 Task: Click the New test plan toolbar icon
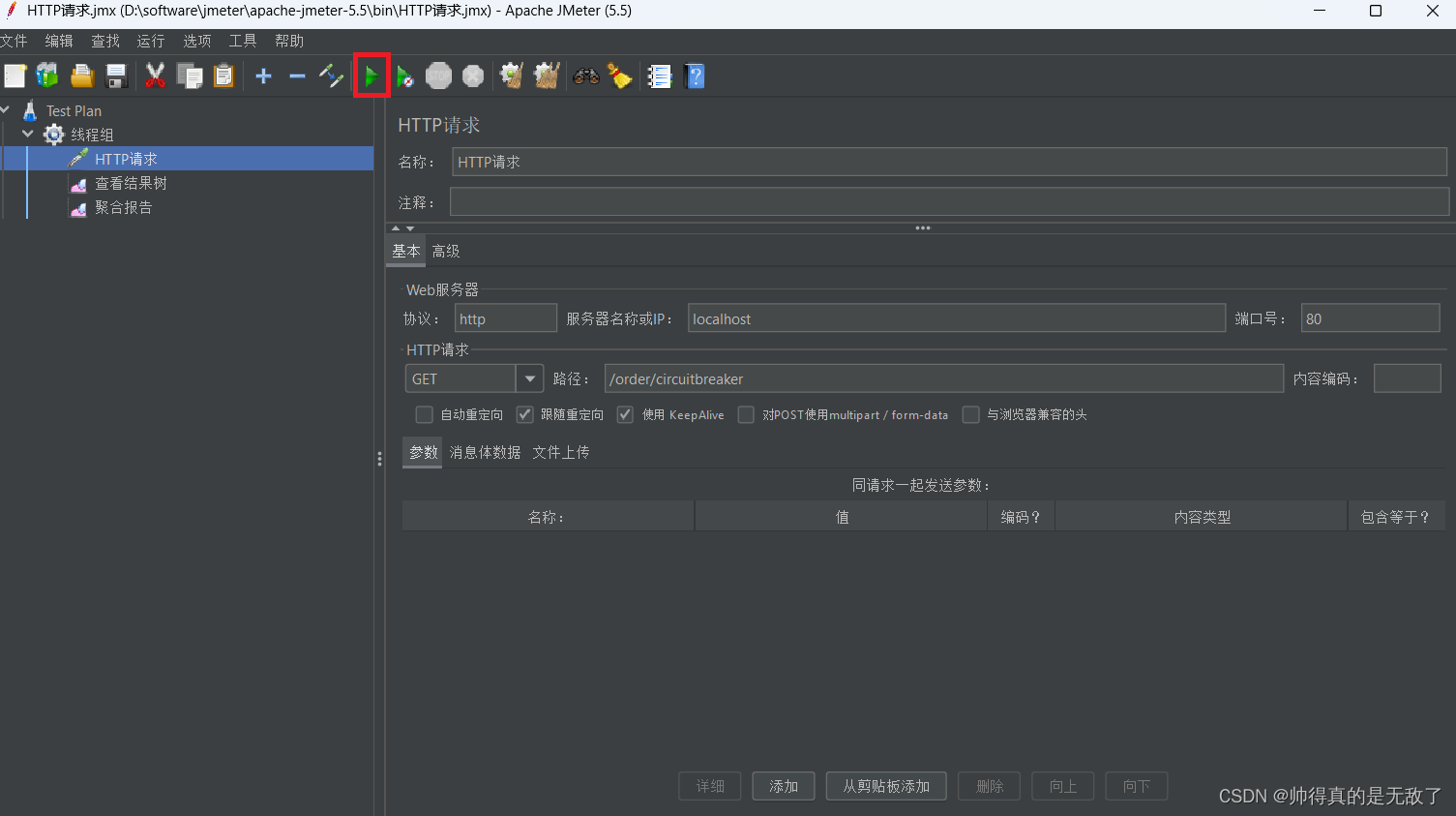pos(15,76)
